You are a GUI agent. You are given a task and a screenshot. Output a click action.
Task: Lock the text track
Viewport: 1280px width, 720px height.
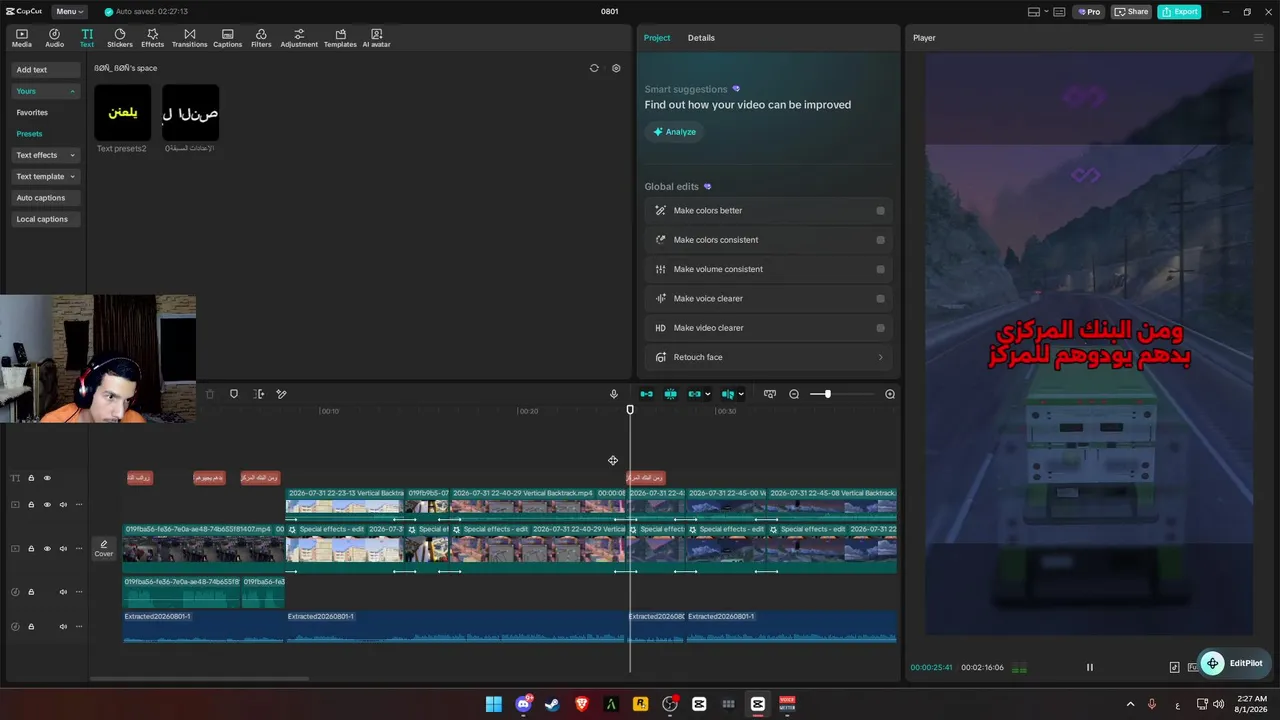31,478
